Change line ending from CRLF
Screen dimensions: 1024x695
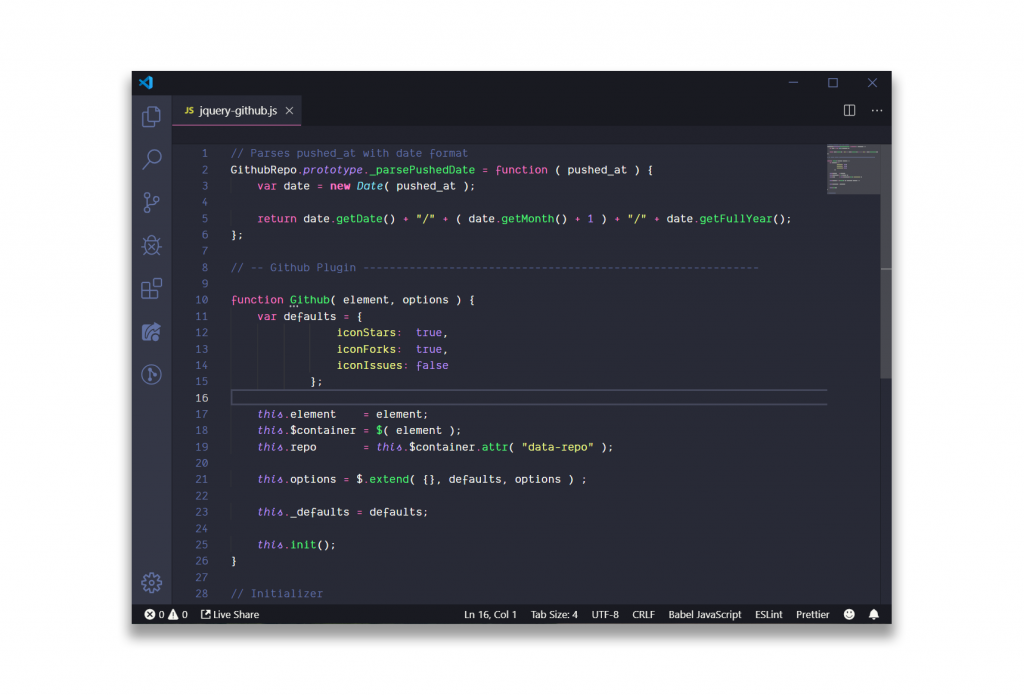[643, 614]
